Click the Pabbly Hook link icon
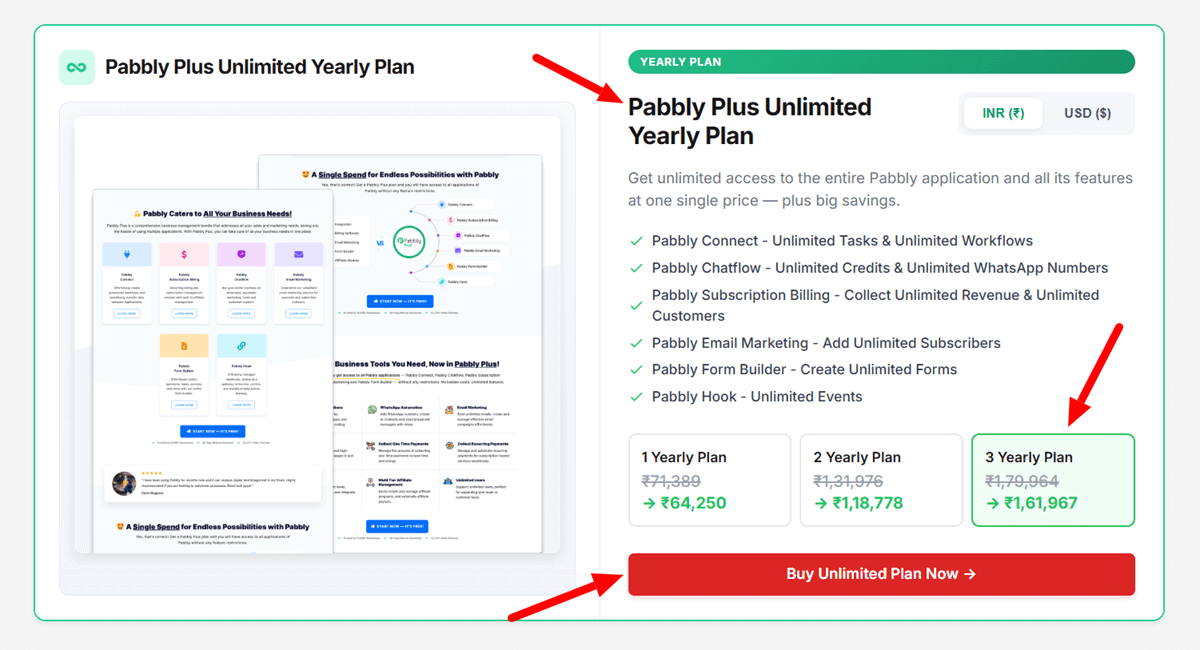1200x650 pixels. coord(241,345)
